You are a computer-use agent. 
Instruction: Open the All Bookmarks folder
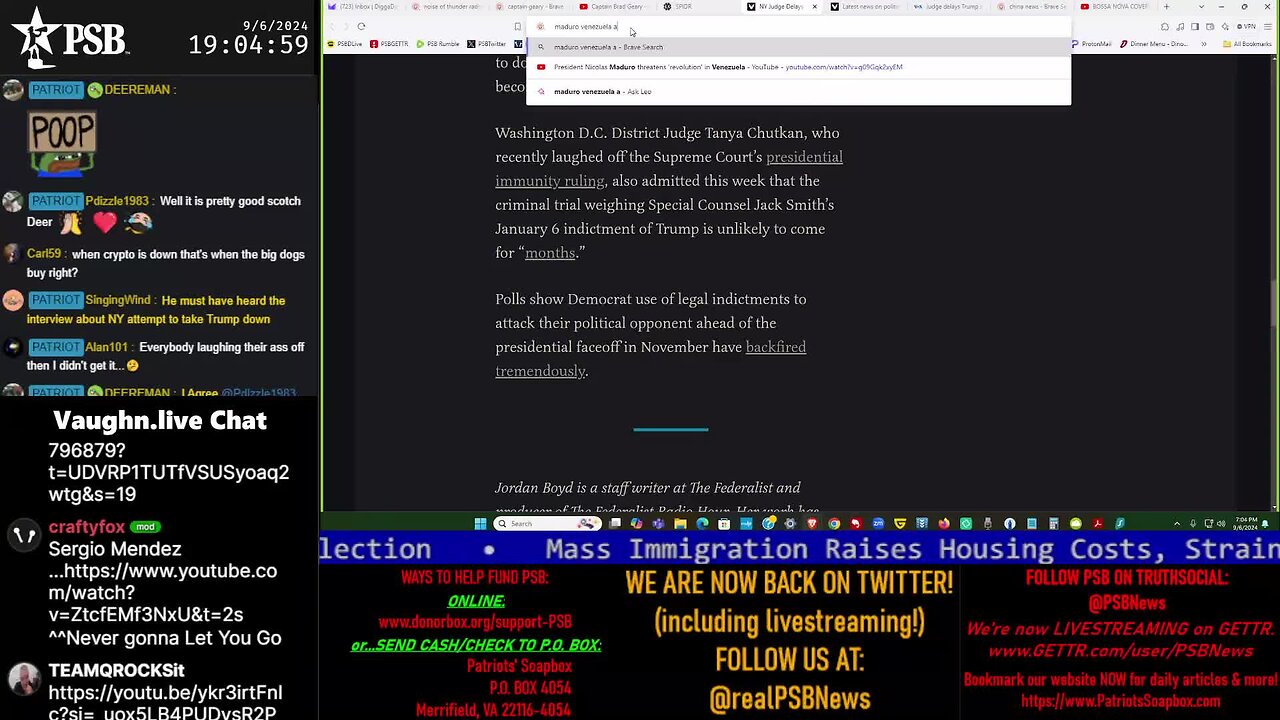pyautogui.click(x=1246, y=44)
